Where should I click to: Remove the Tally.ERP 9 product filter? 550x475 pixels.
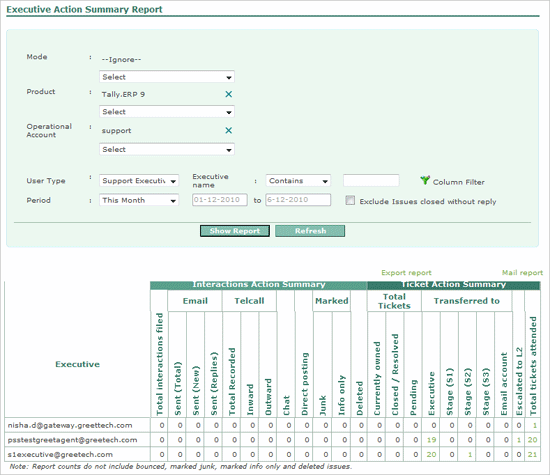click(x=228, y=94)
